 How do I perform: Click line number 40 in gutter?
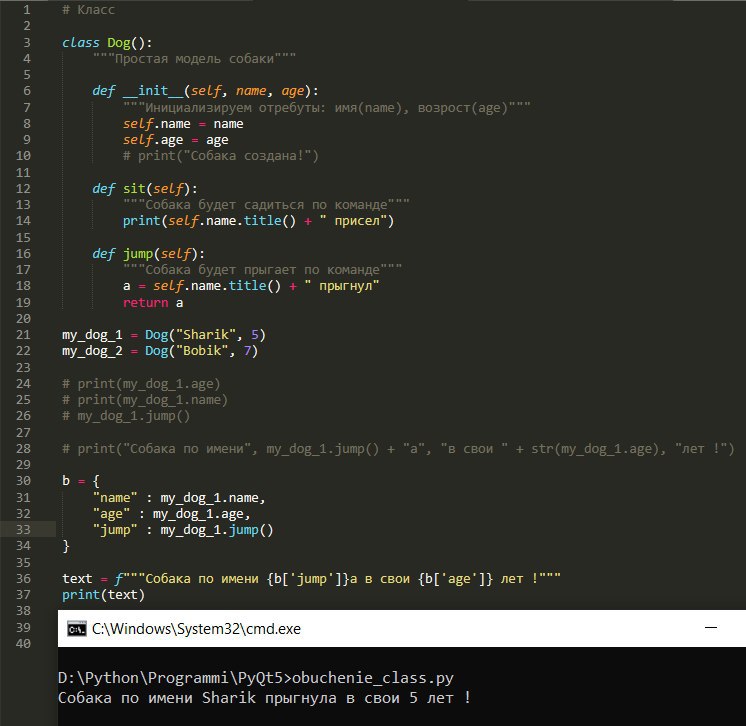(x=23, y=643)
